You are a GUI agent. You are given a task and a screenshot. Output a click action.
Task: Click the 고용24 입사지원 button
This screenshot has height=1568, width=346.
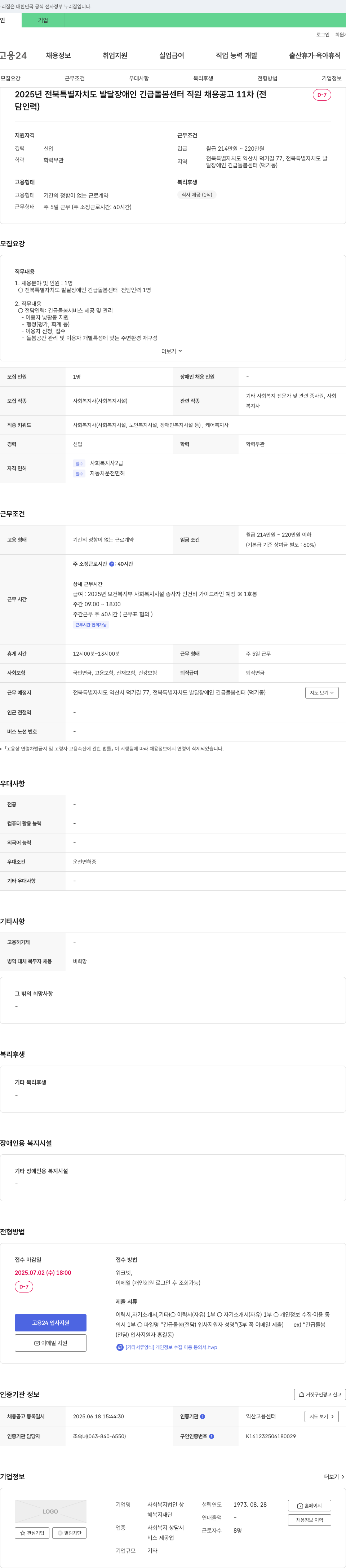pos(50,1323)
